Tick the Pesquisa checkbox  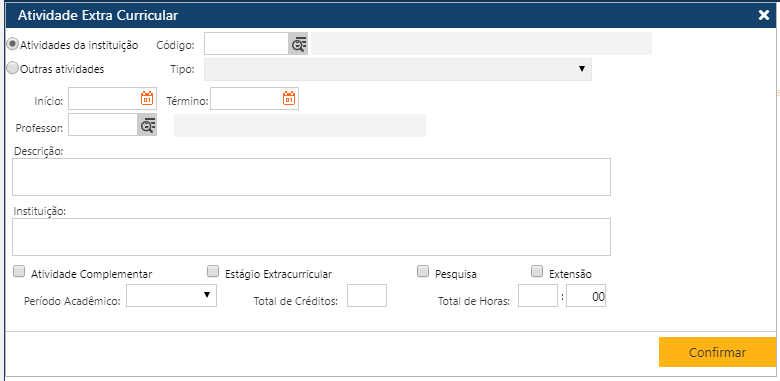(423, 272)
